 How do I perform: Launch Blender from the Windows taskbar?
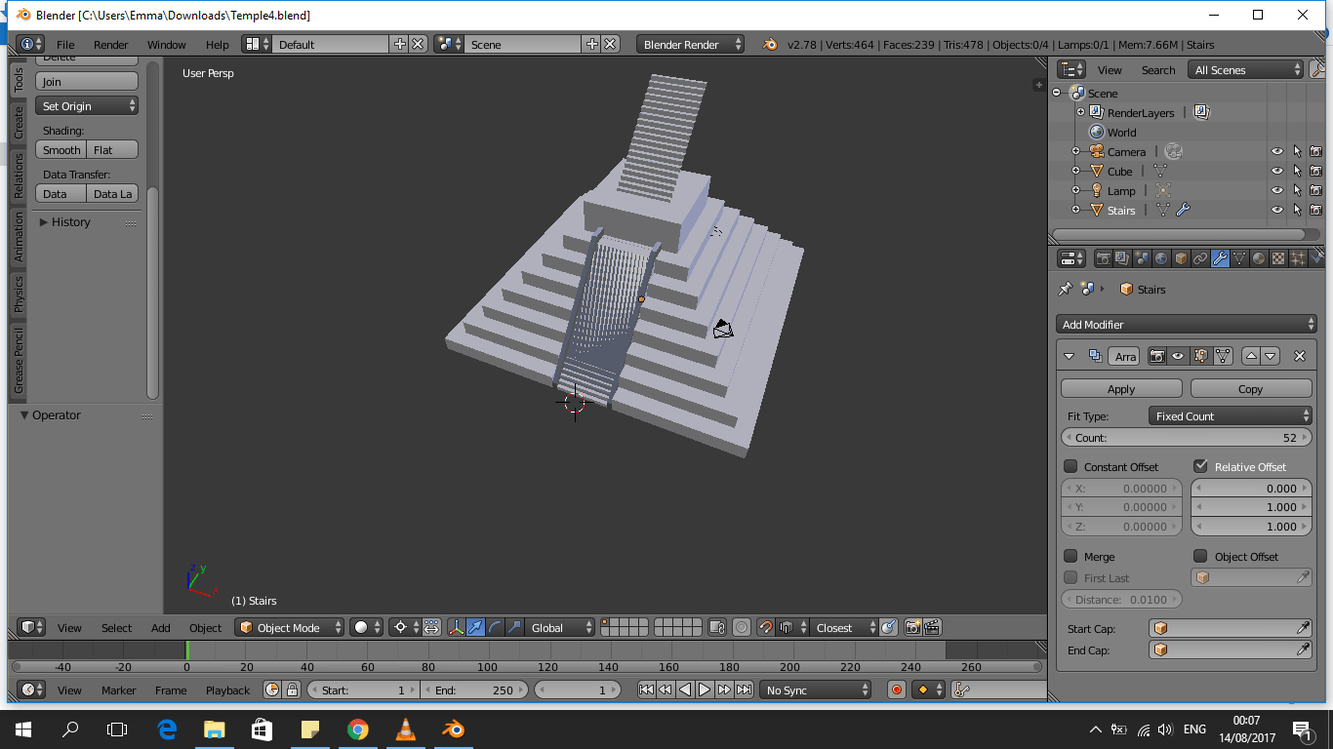pos(453,729)
